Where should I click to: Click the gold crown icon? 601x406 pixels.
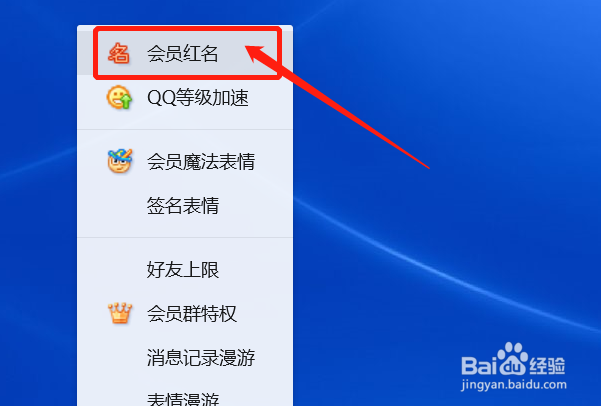pos(120,313)
